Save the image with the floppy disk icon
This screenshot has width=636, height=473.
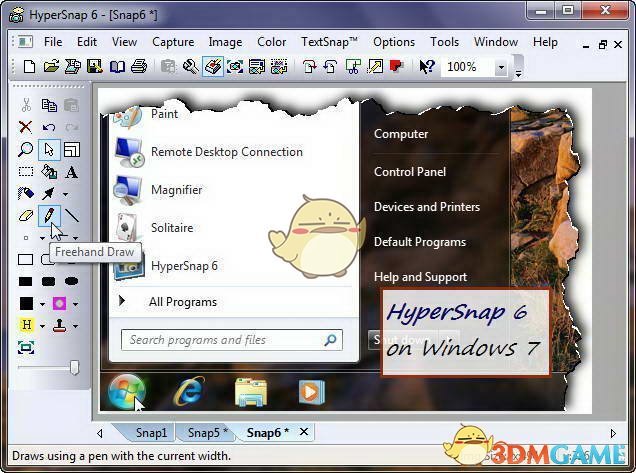(95, 66)
